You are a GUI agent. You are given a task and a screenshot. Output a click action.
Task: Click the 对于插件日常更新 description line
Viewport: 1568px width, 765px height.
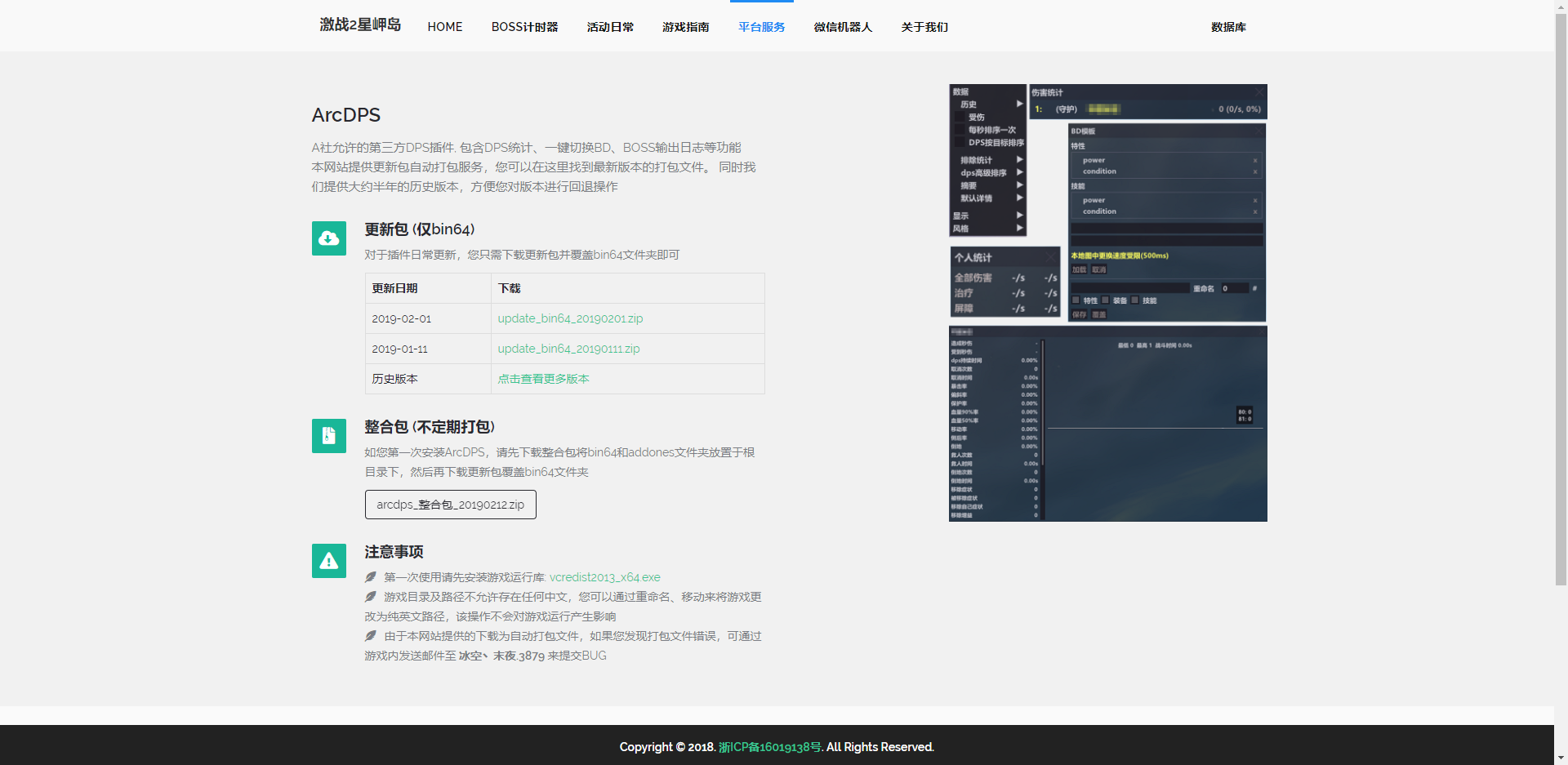point(522,255)
